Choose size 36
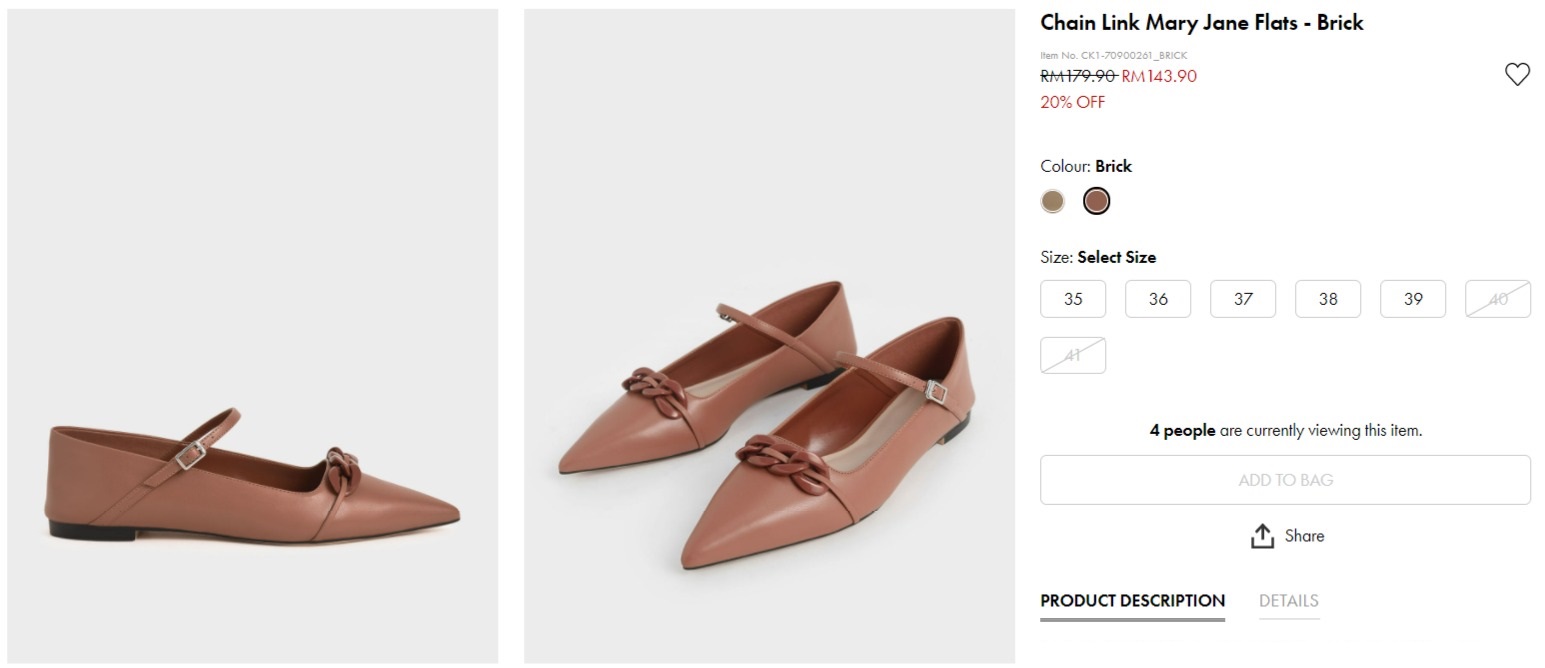 [1158, 299]
